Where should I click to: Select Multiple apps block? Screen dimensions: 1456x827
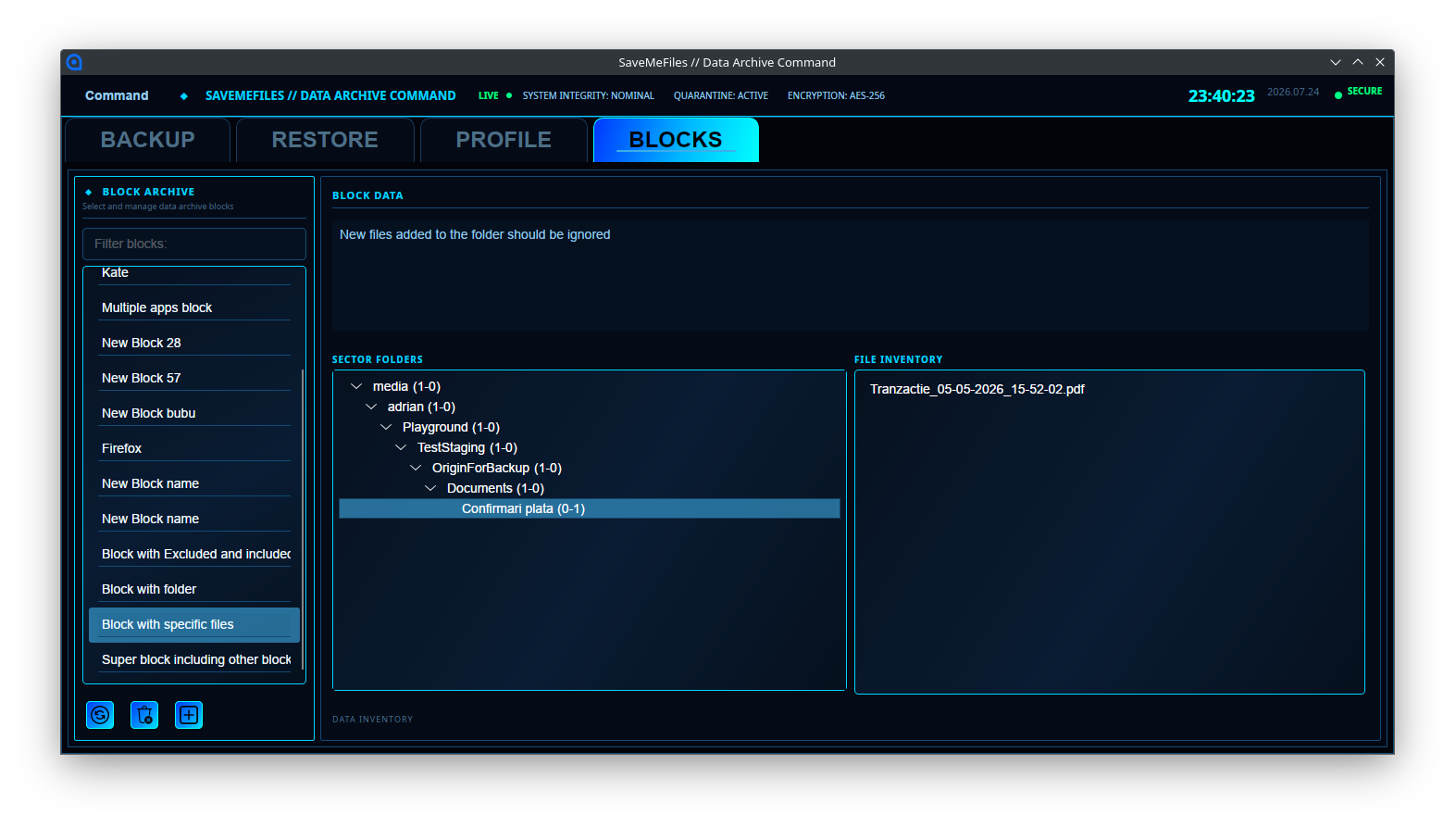[x=194, y=307]
